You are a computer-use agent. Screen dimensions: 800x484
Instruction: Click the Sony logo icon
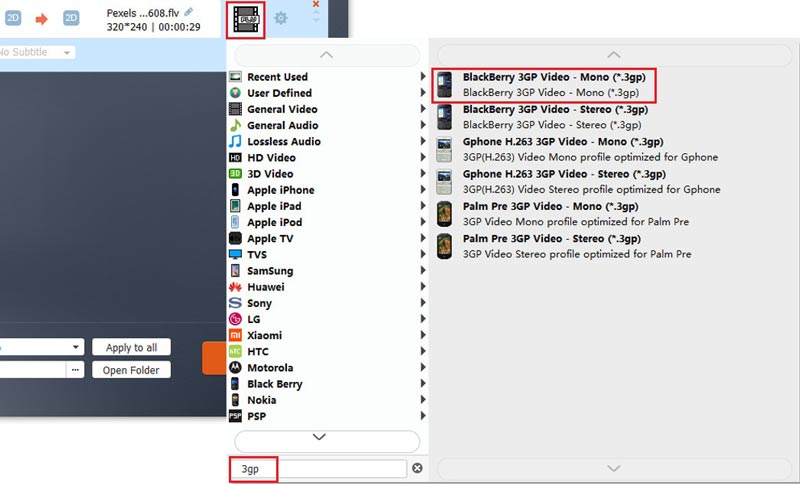pyautogui.click(x=235, y=303)
